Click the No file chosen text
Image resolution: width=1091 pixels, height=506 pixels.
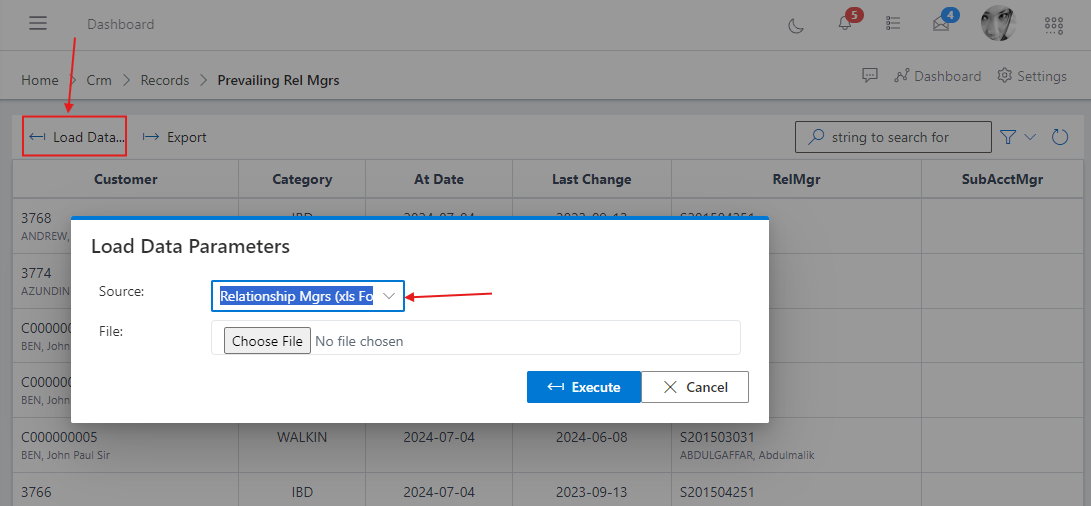(x=359, y=341)
